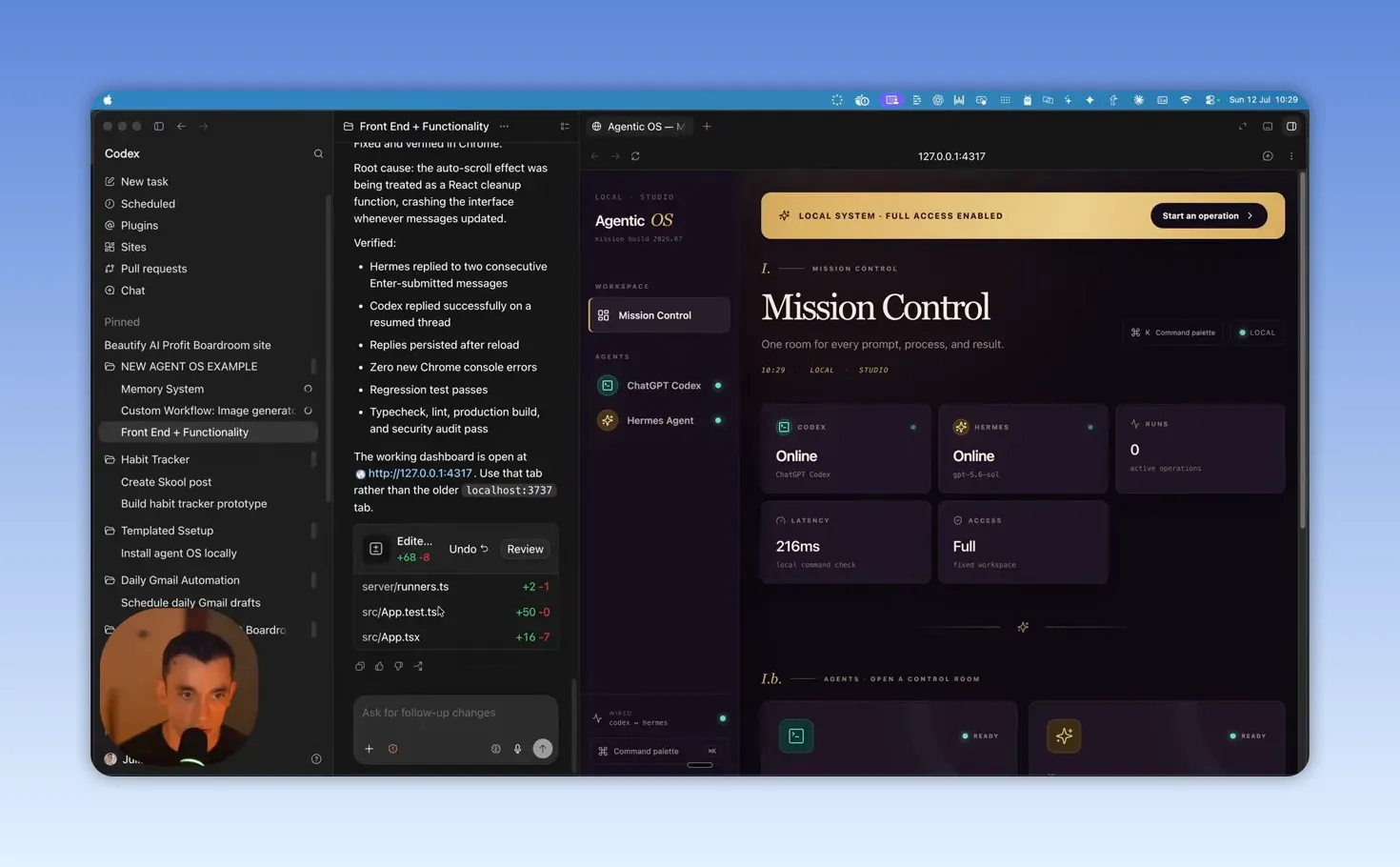Viewport: 1400px width, 867px height.
Task: Give the reply a thumbs up
Action: tap(379, 666)
